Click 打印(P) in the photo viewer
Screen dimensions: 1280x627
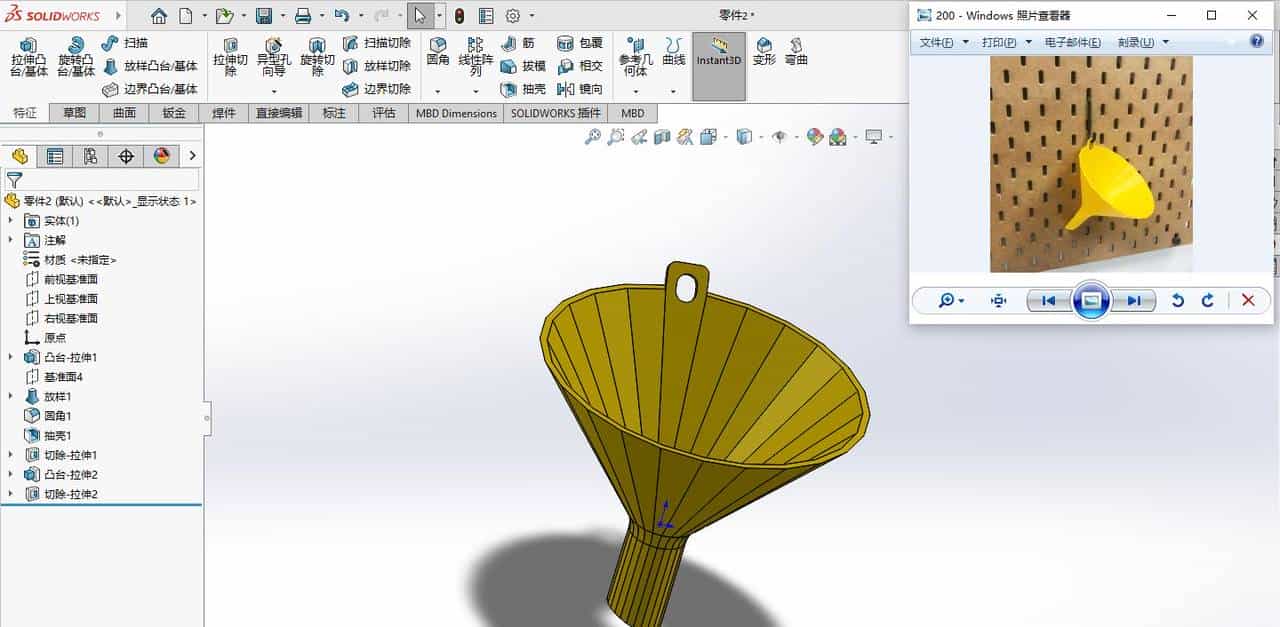point(1000,41)
